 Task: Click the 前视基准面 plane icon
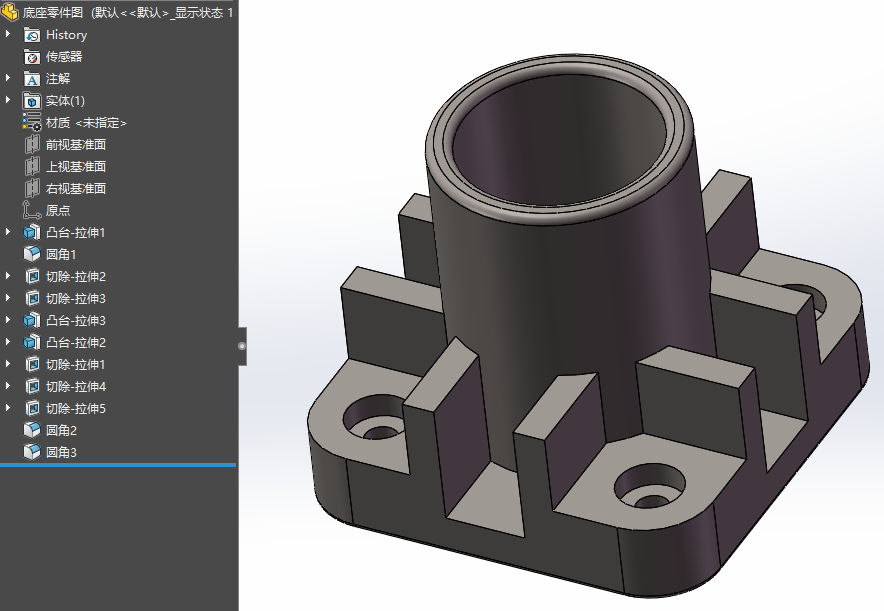tap(32, 145)
